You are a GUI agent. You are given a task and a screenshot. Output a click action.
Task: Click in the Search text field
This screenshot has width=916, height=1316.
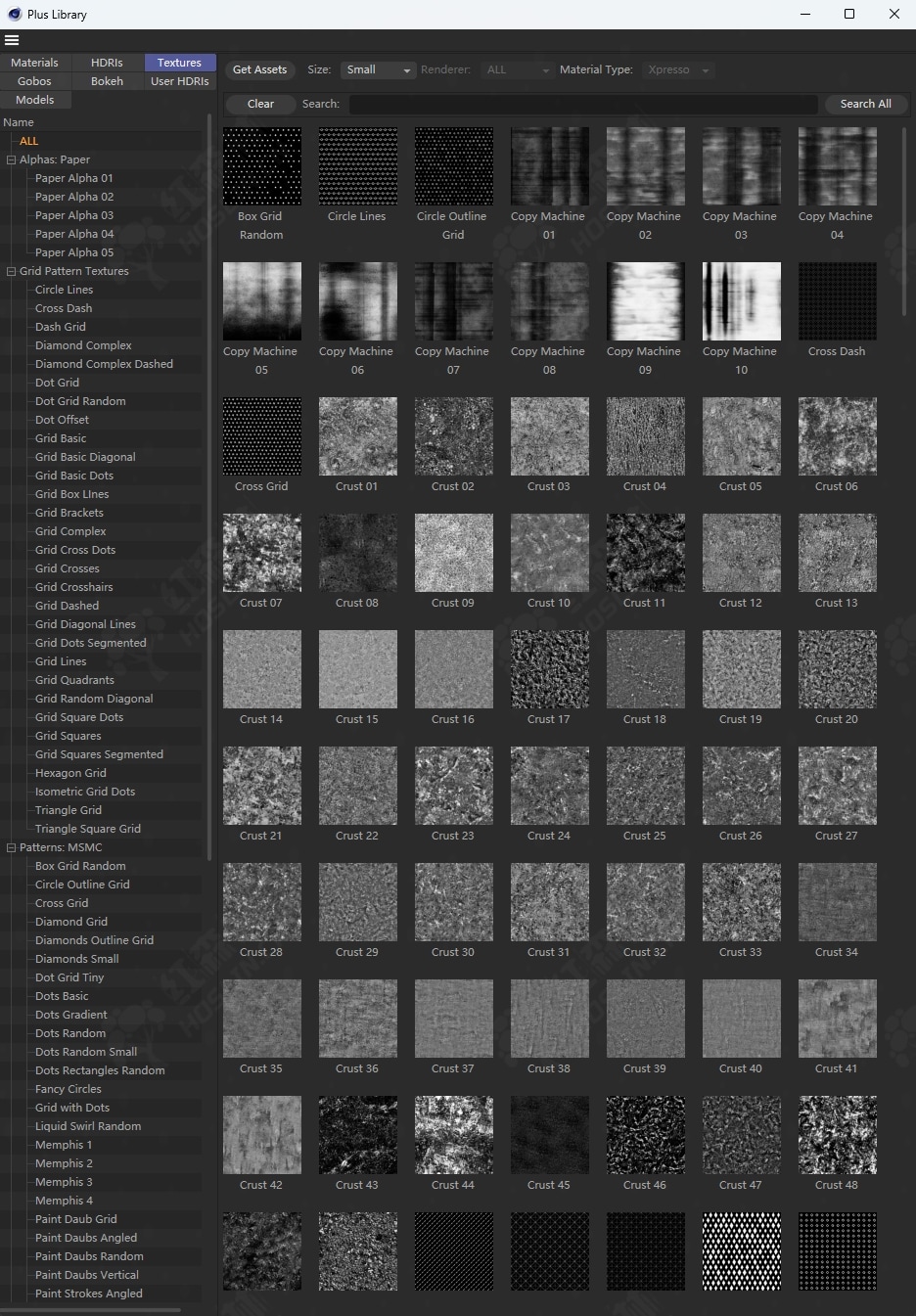[x=583, y=104]
